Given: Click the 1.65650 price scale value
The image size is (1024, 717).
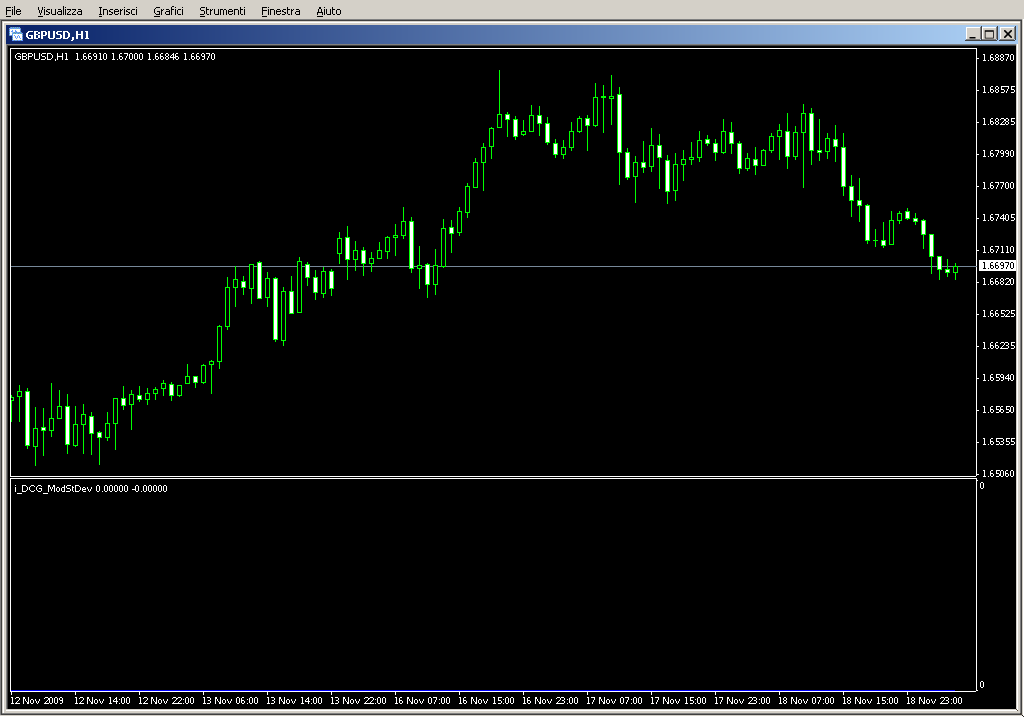Looking at the screenshot, I should point(999,409).
